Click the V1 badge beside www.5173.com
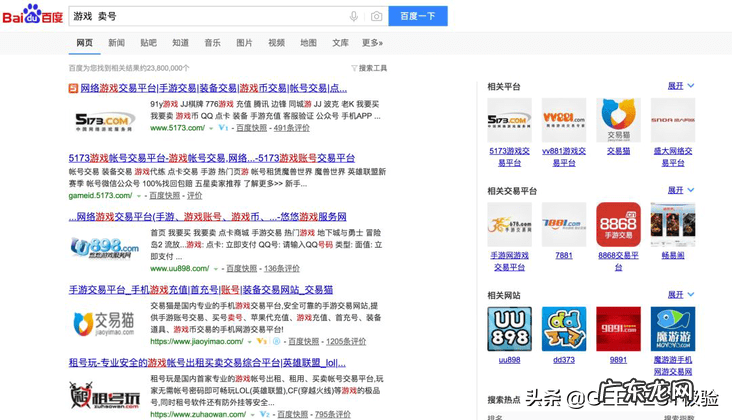The image size is (732, 420). click(x=223, y=128)
